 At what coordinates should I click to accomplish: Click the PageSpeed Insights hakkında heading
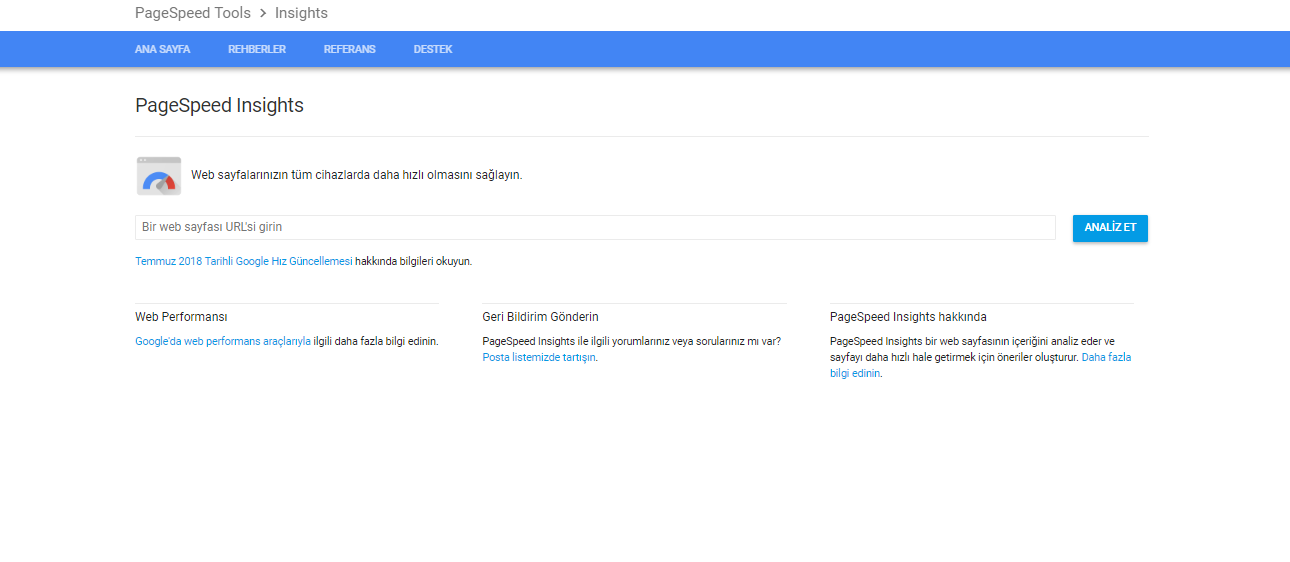pos(908,317)
